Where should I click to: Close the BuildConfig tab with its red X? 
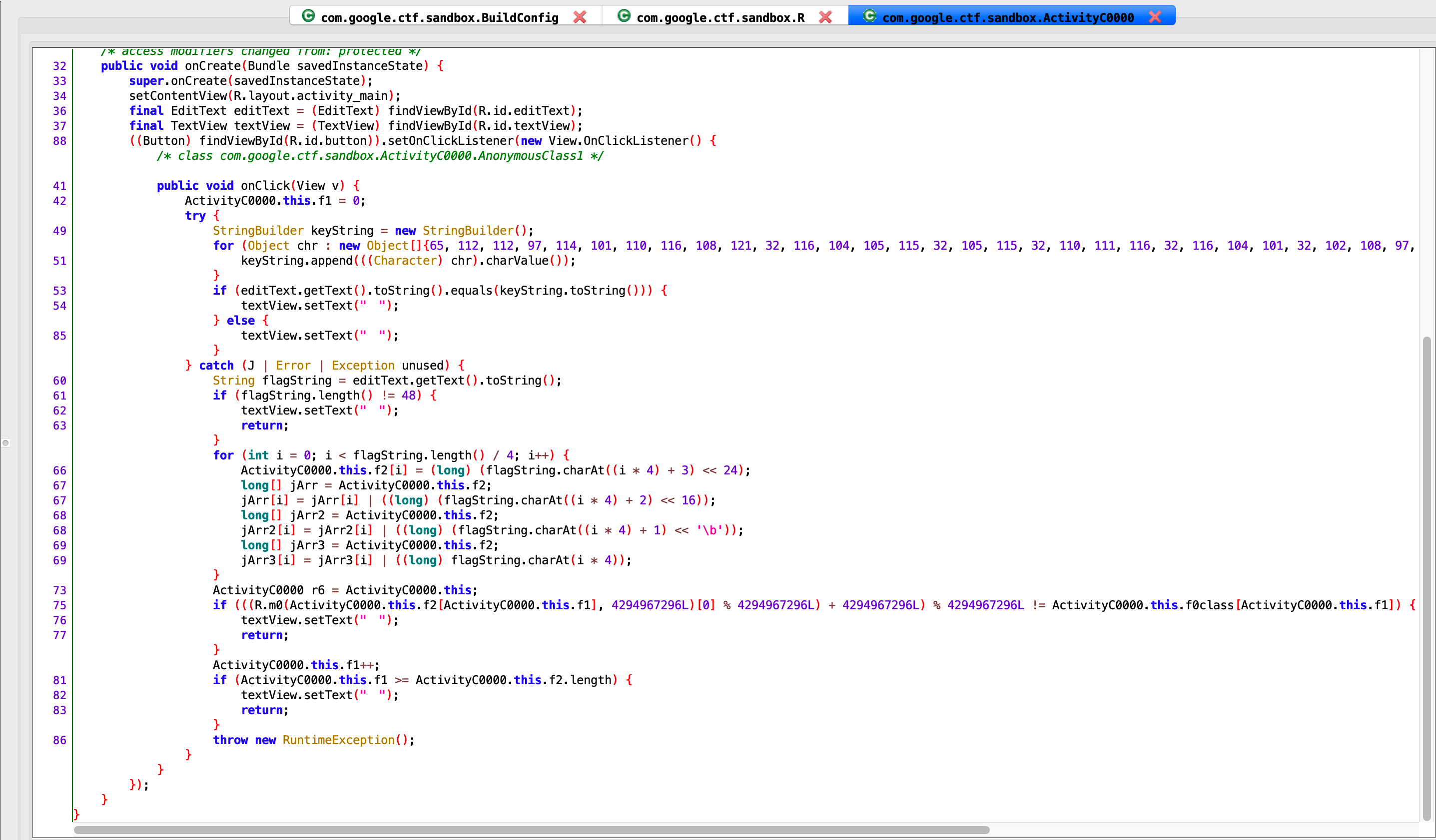point(580,17)
